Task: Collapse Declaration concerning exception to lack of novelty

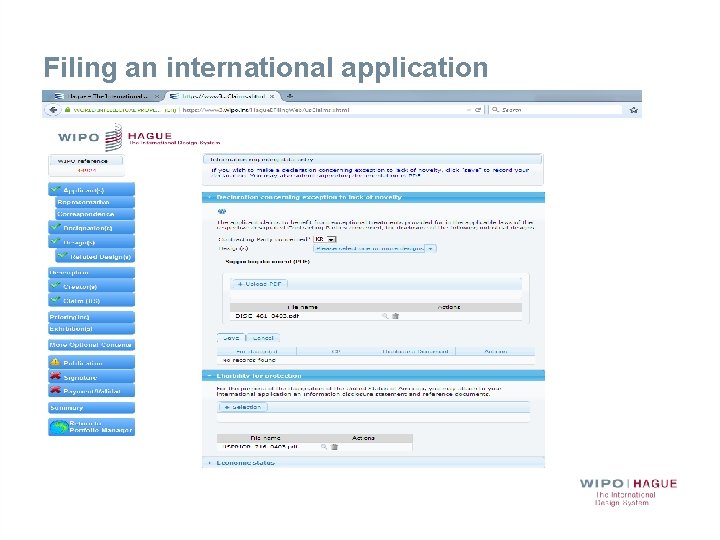Action: point(209,197)
